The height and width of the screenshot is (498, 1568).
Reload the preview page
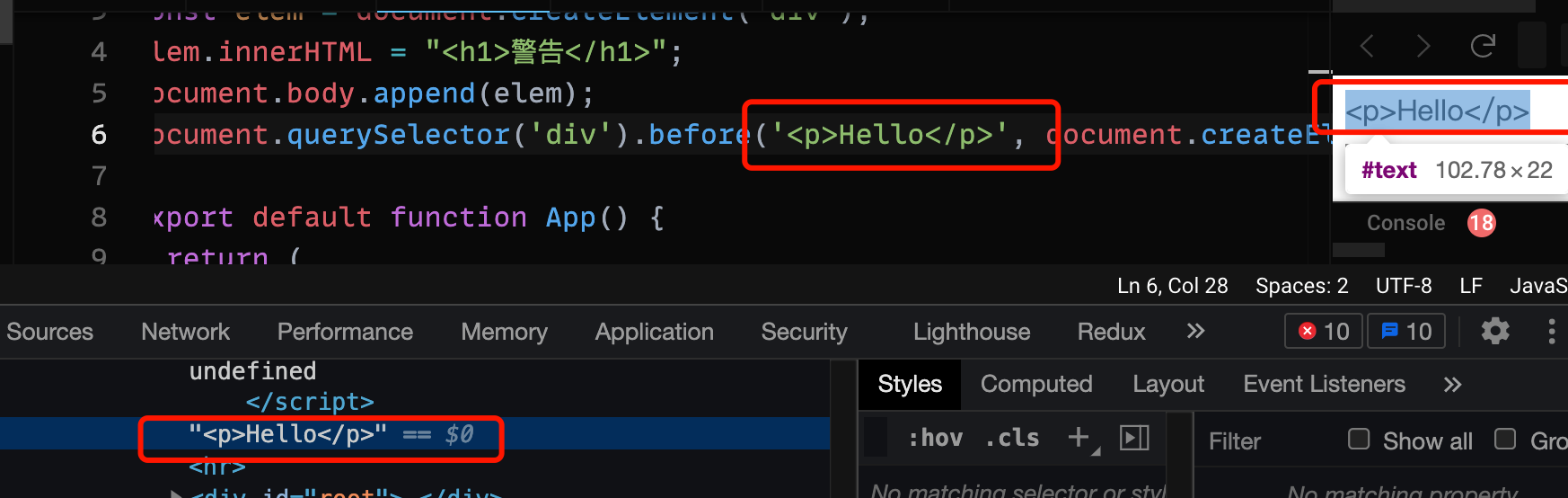click(1483, 46)
